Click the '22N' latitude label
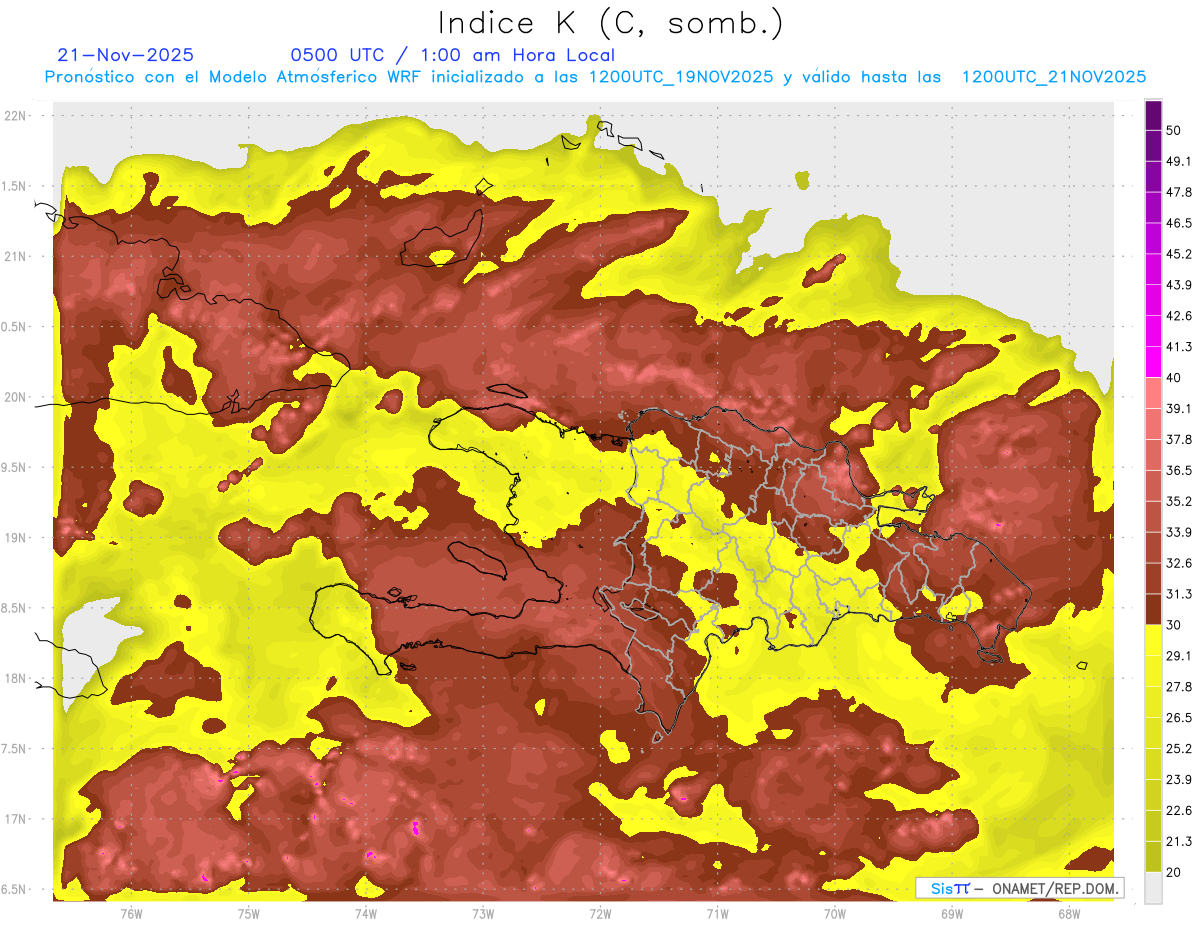 tap(17, 116)
